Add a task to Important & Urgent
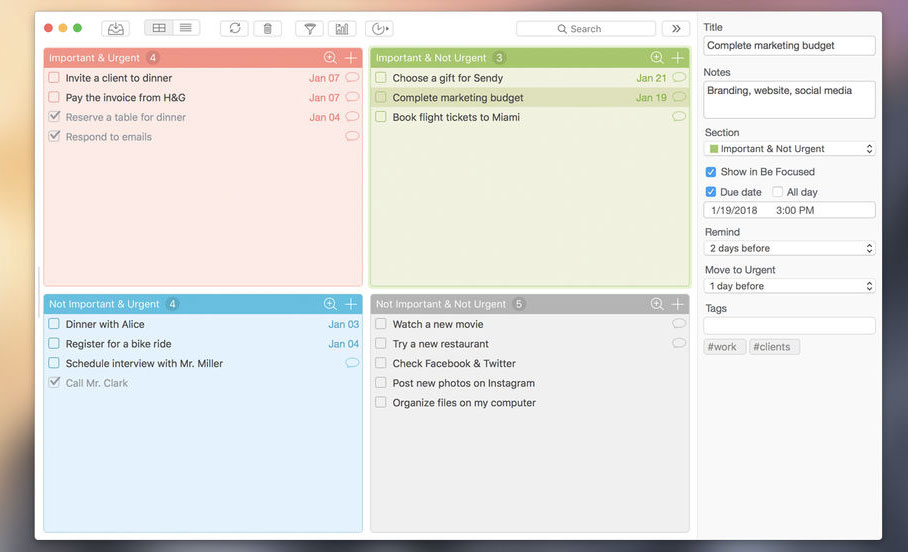This screenshot has width=908, height=552. (351, 57)
